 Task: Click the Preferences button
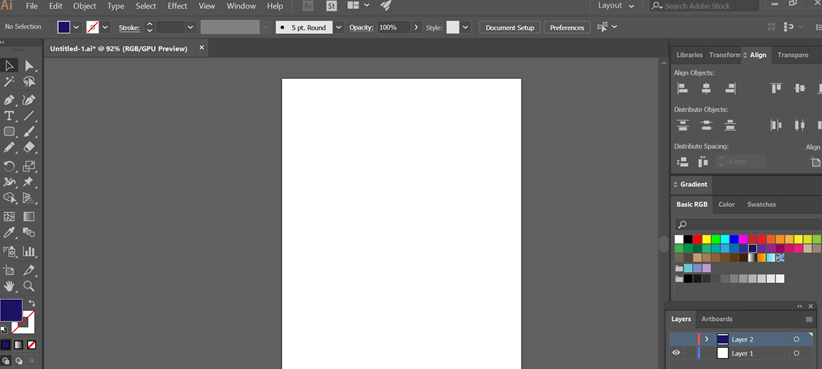[x=567, y=28]
